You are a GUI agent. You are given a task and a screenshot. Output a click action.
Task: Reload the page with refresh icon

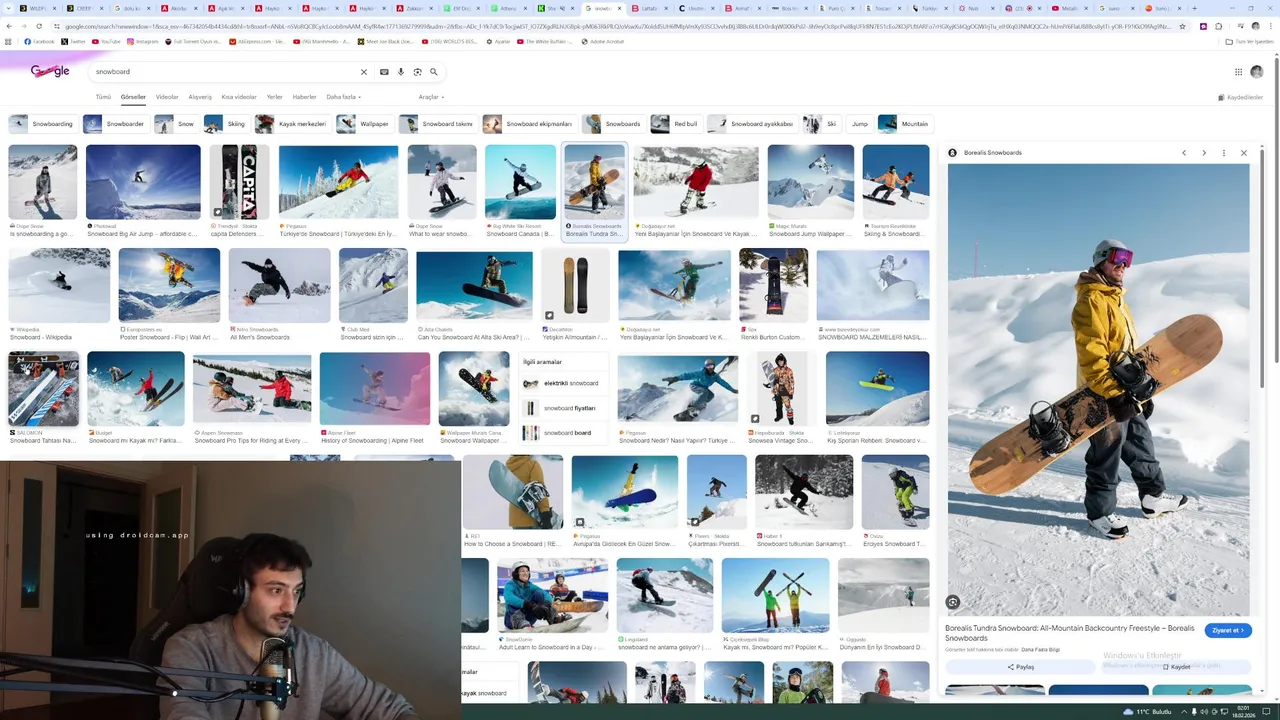click(39, 26)
